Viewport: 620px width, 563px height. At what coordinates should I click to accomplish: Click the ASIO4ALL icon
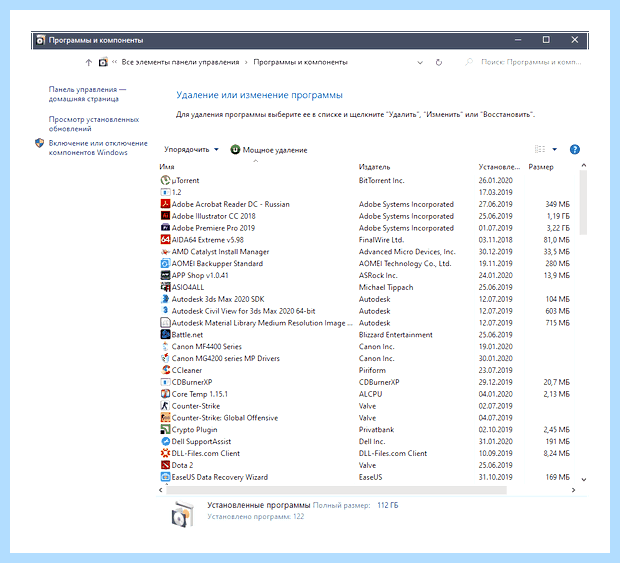[x=165, y=287]
